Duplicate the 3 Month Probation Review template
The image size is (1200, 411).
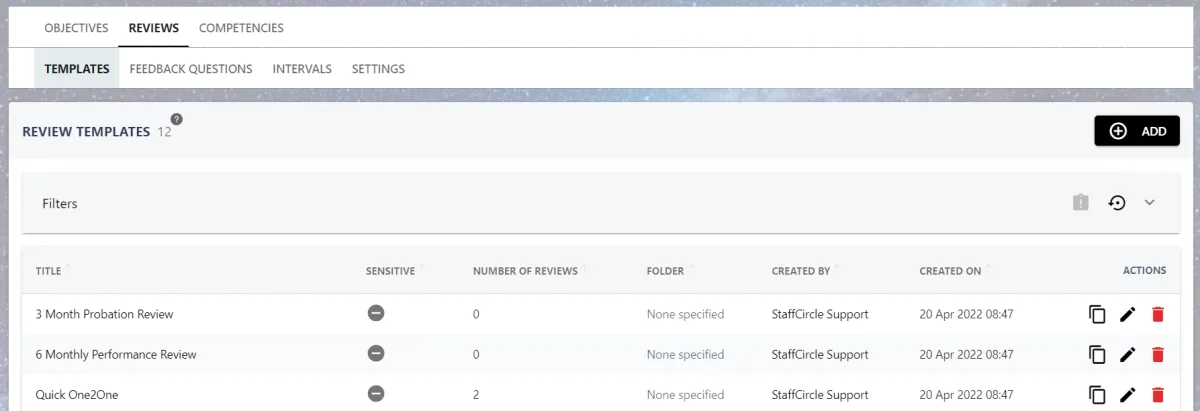pos(1097,314)
